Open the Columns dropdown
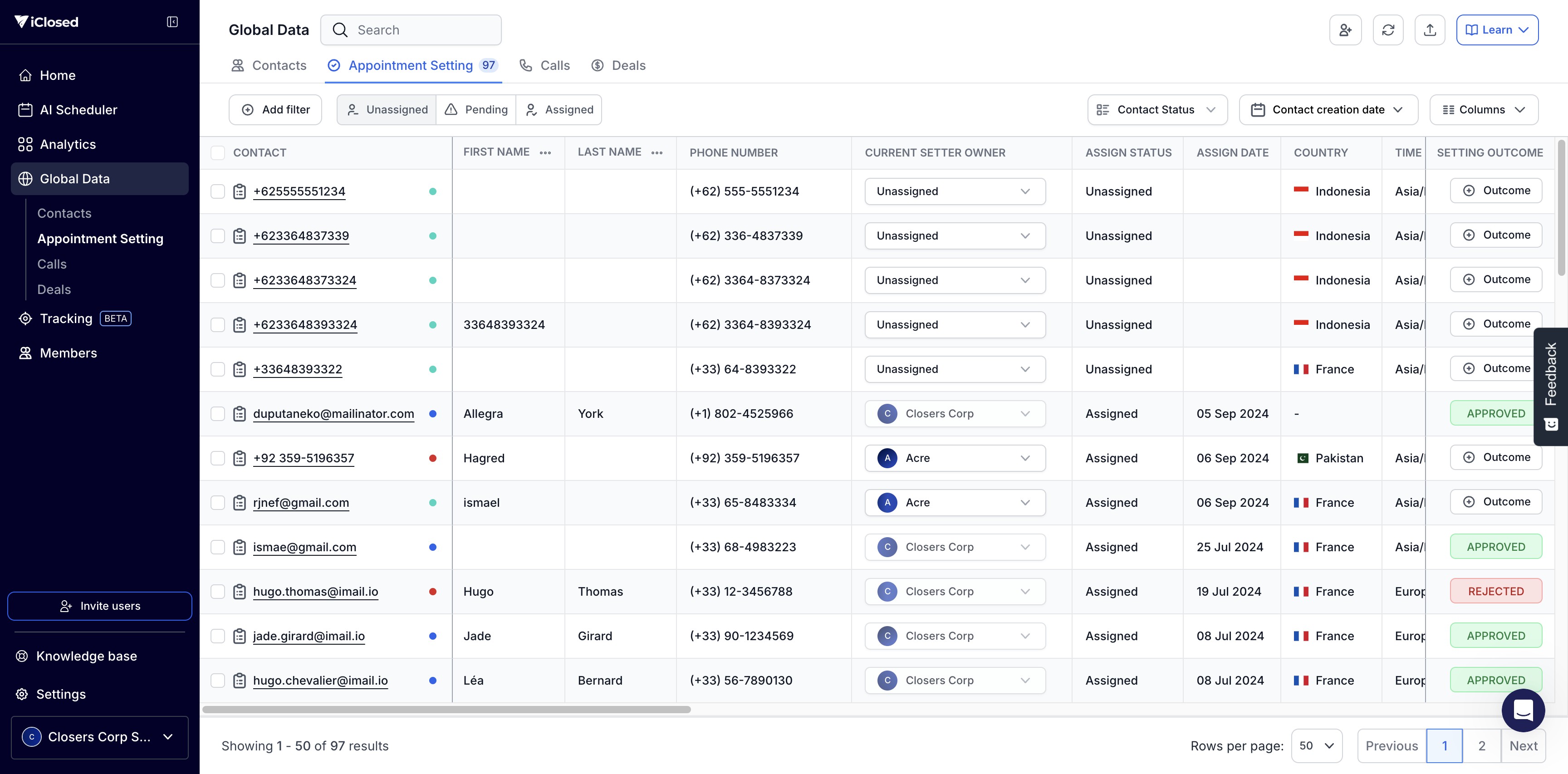The height and width of the screenshot is (774, 1568). coord(1484,109)
